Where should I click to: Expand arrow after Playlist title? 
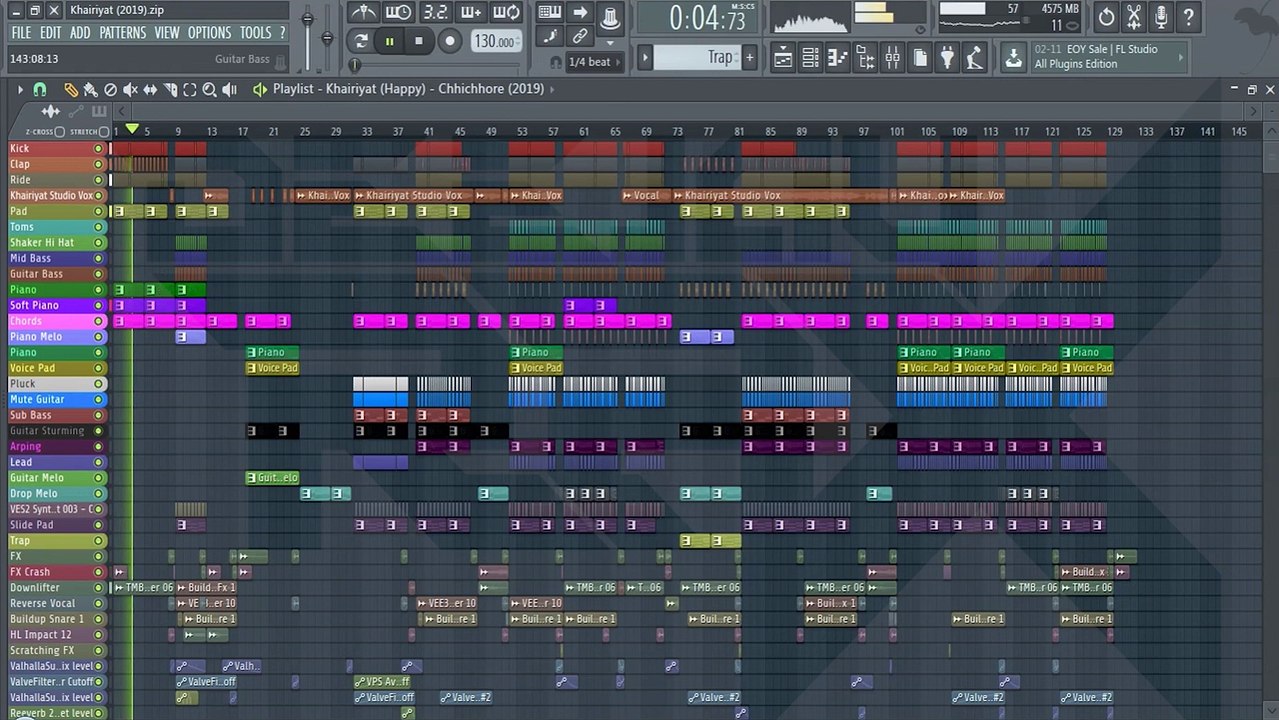coord(552,89)
